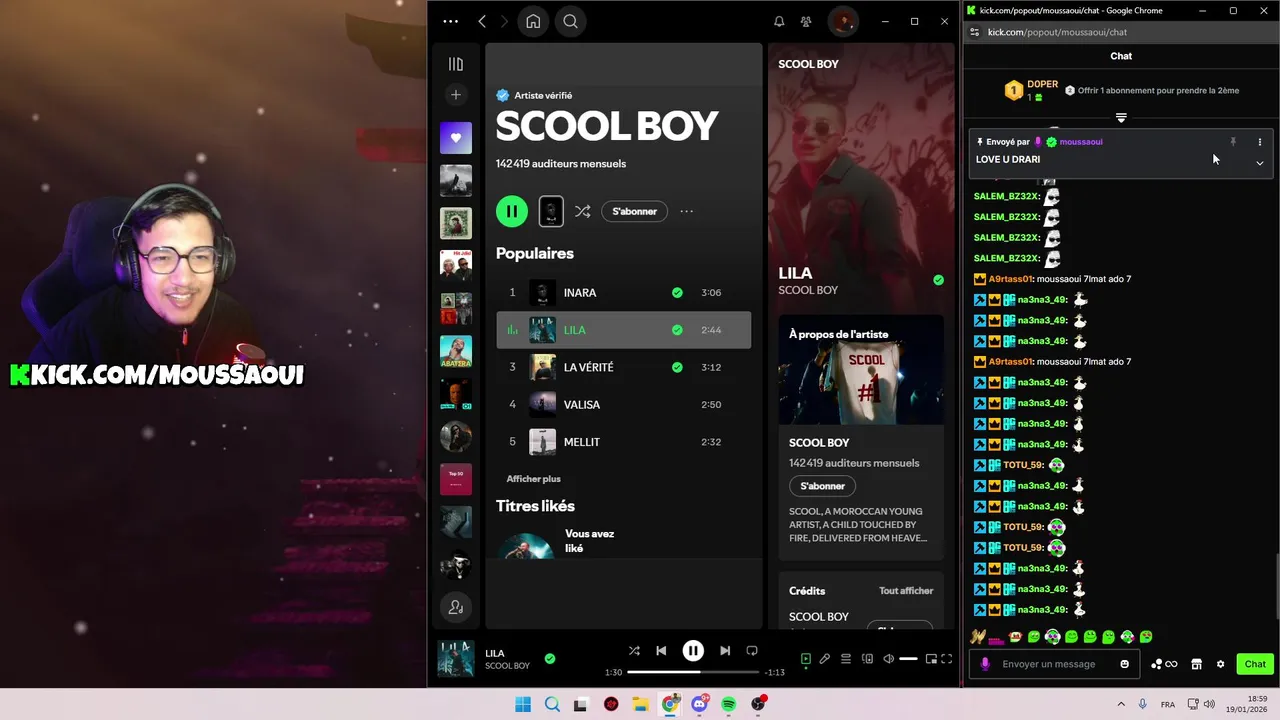Screen dimensions: 1280x720
Task: Toggle liked checkmark on LILA row
Action: pyautogui.click(x=677, y=330)
